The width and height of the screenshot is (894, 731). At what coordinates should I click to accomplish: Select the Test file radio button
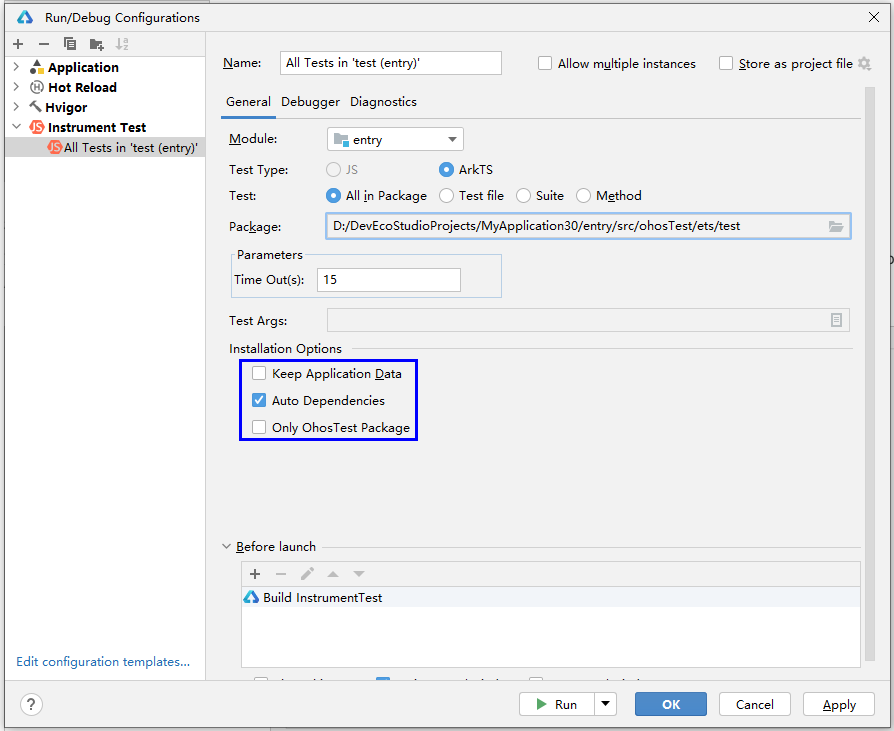[x=446, y=196]
